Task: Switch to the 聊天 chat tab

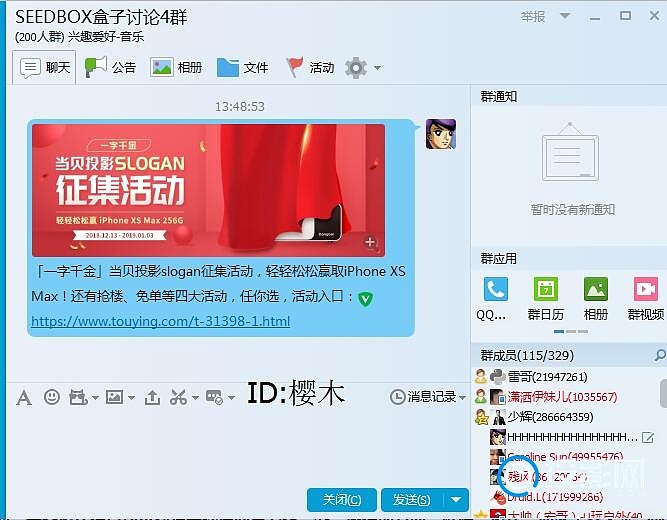Action: [45, 68]
